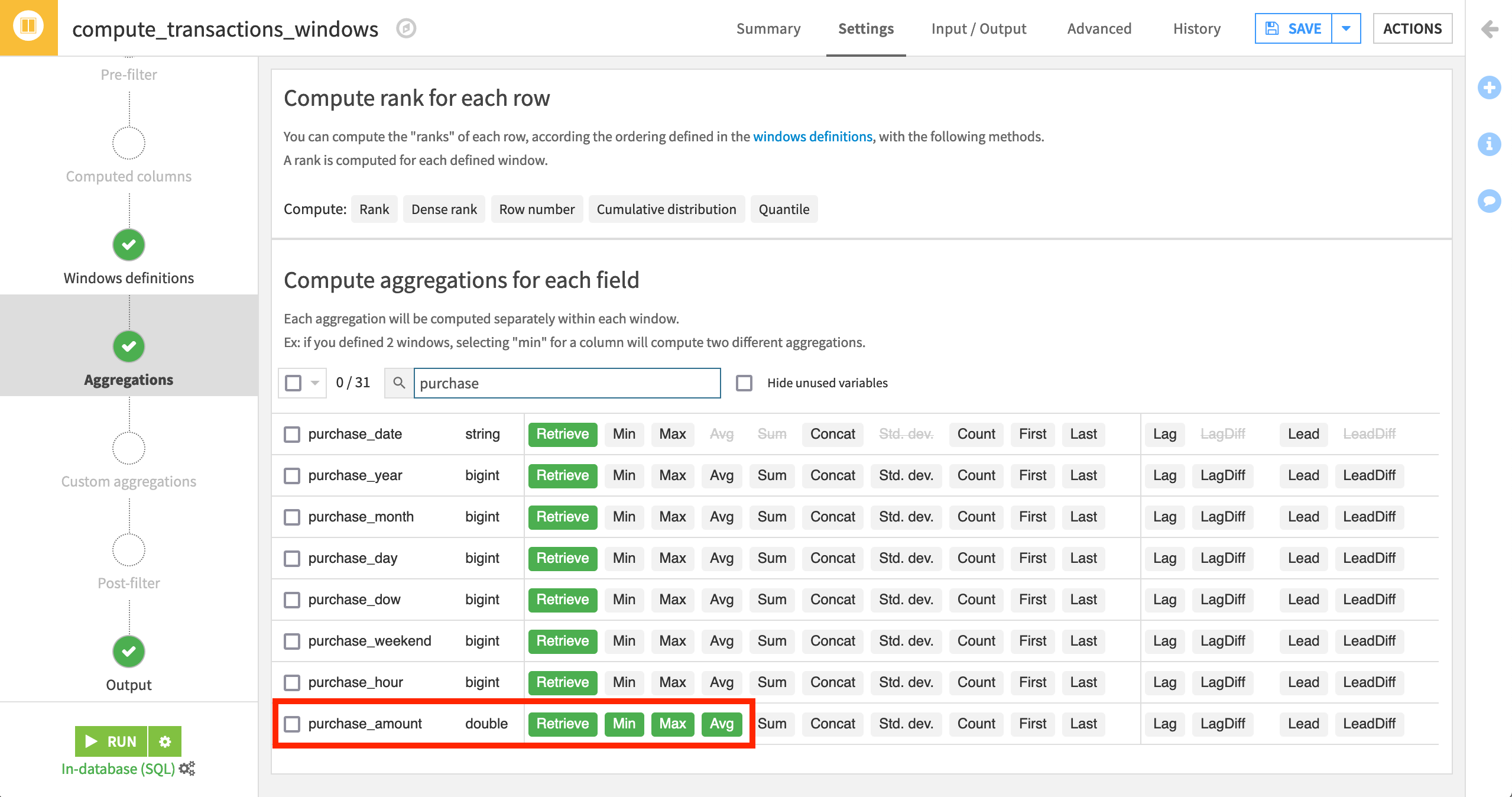Check the purchase_hour row checkbox

[292, 683]
